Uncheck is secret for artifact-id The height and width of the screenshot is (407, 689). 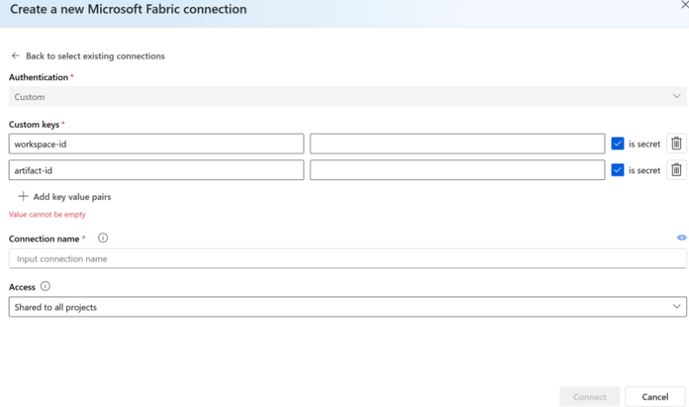617,170
